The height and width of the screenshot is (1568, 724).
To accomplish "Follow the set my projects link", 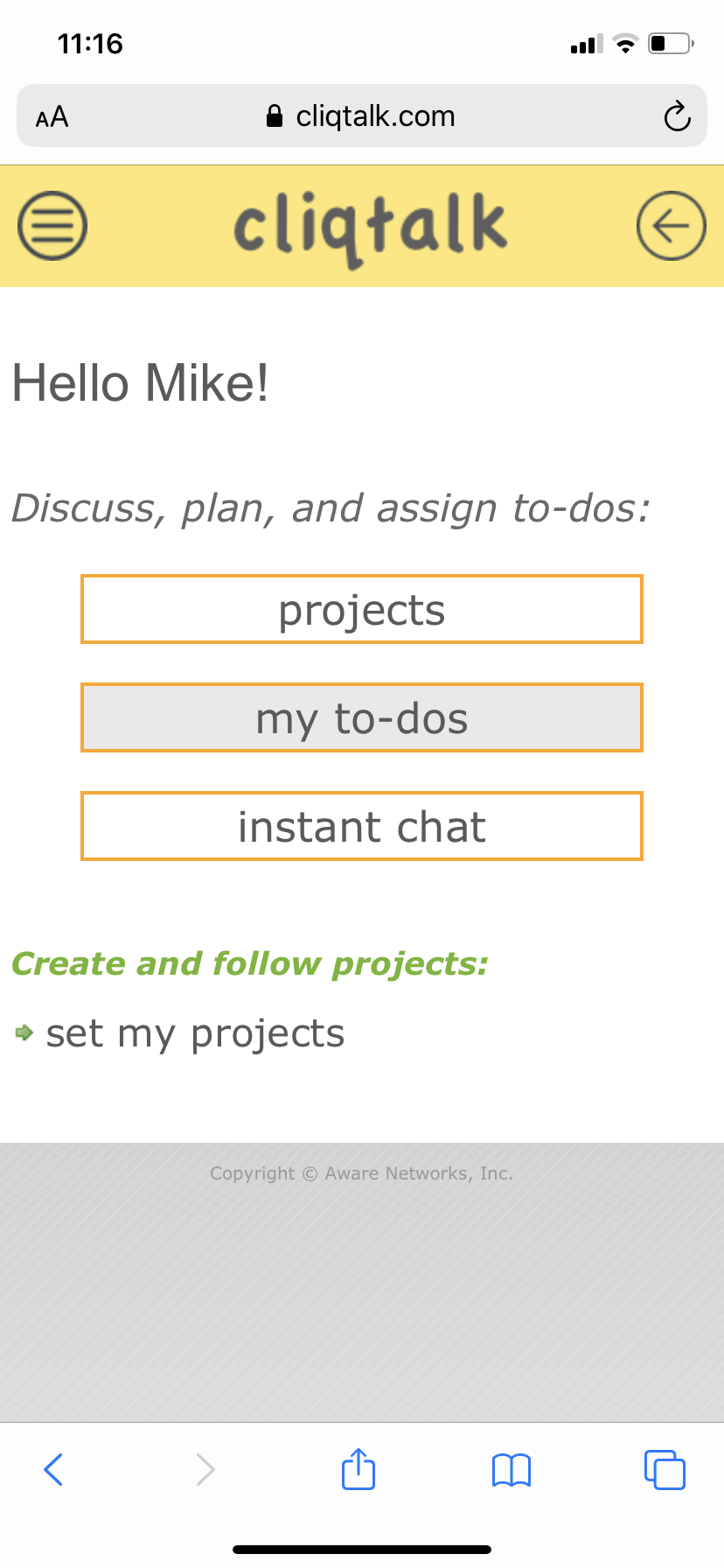I will [x=195, y=1033].
